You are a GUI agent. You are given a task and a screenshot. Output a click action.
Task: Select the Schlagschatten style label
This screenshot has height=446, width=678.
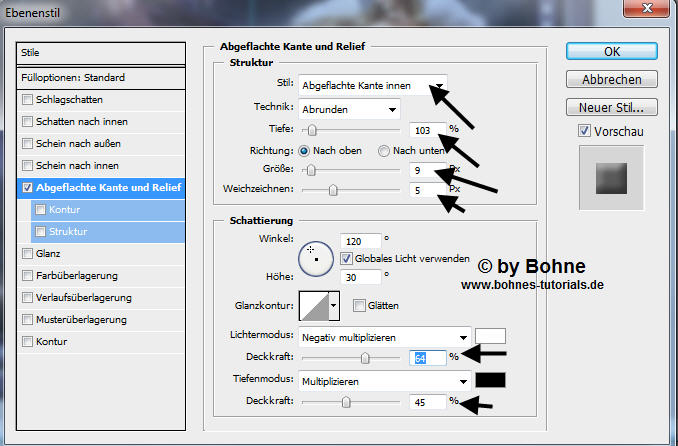click(x=69, y=99)
